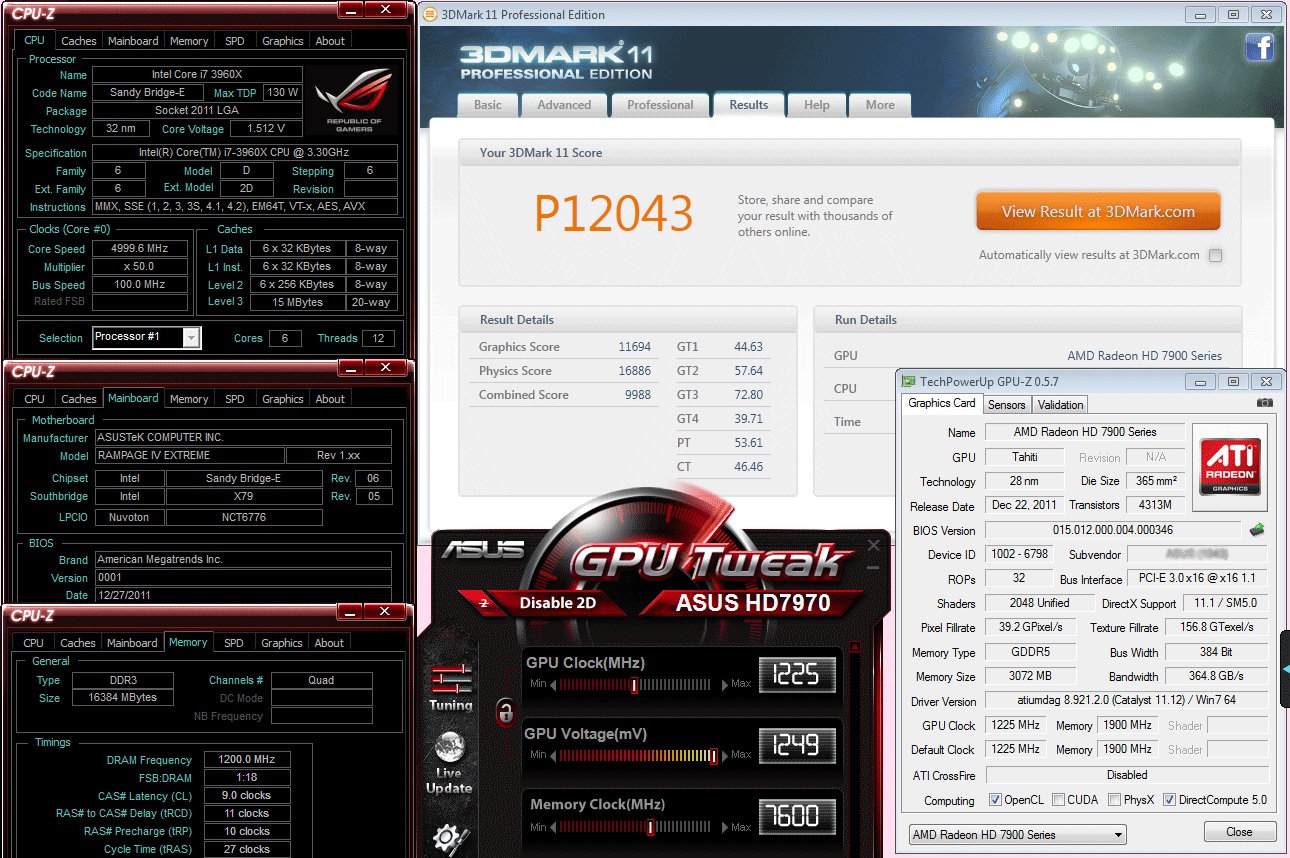The height and width of the screenshot is (858, 1290).
Task: Open Live Update in GPU Tweak
Action: (x=449, y=763)
